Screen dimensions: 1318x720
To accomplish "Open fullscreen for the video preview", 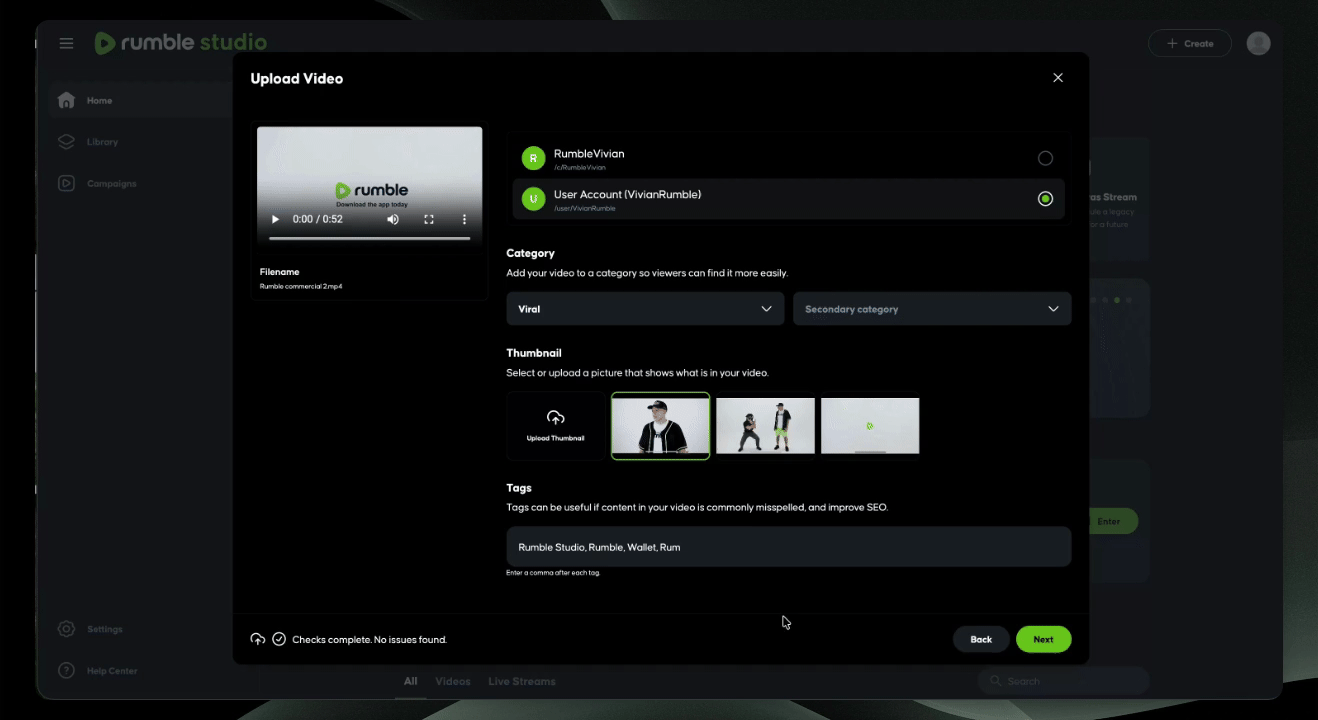I will (x=429, y=219).
